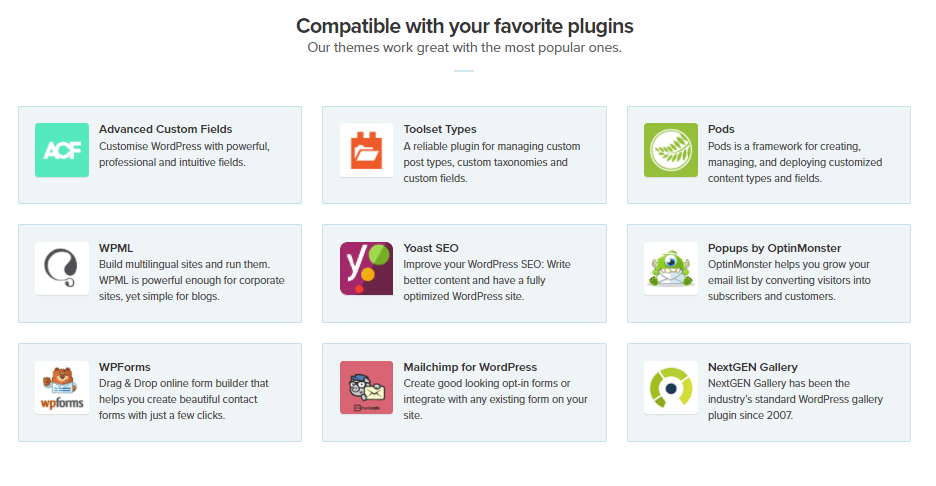Open the Toolset Types title link
This screenshot has width=936, height=486.
point(440,129)
